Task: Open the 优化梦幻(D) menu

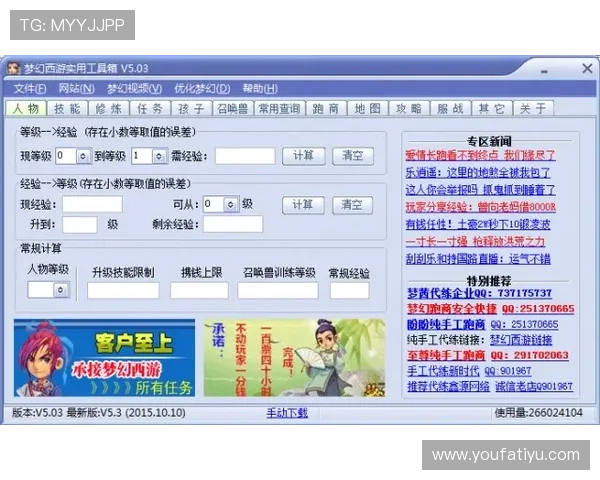Action: click(x=201, y=88)
